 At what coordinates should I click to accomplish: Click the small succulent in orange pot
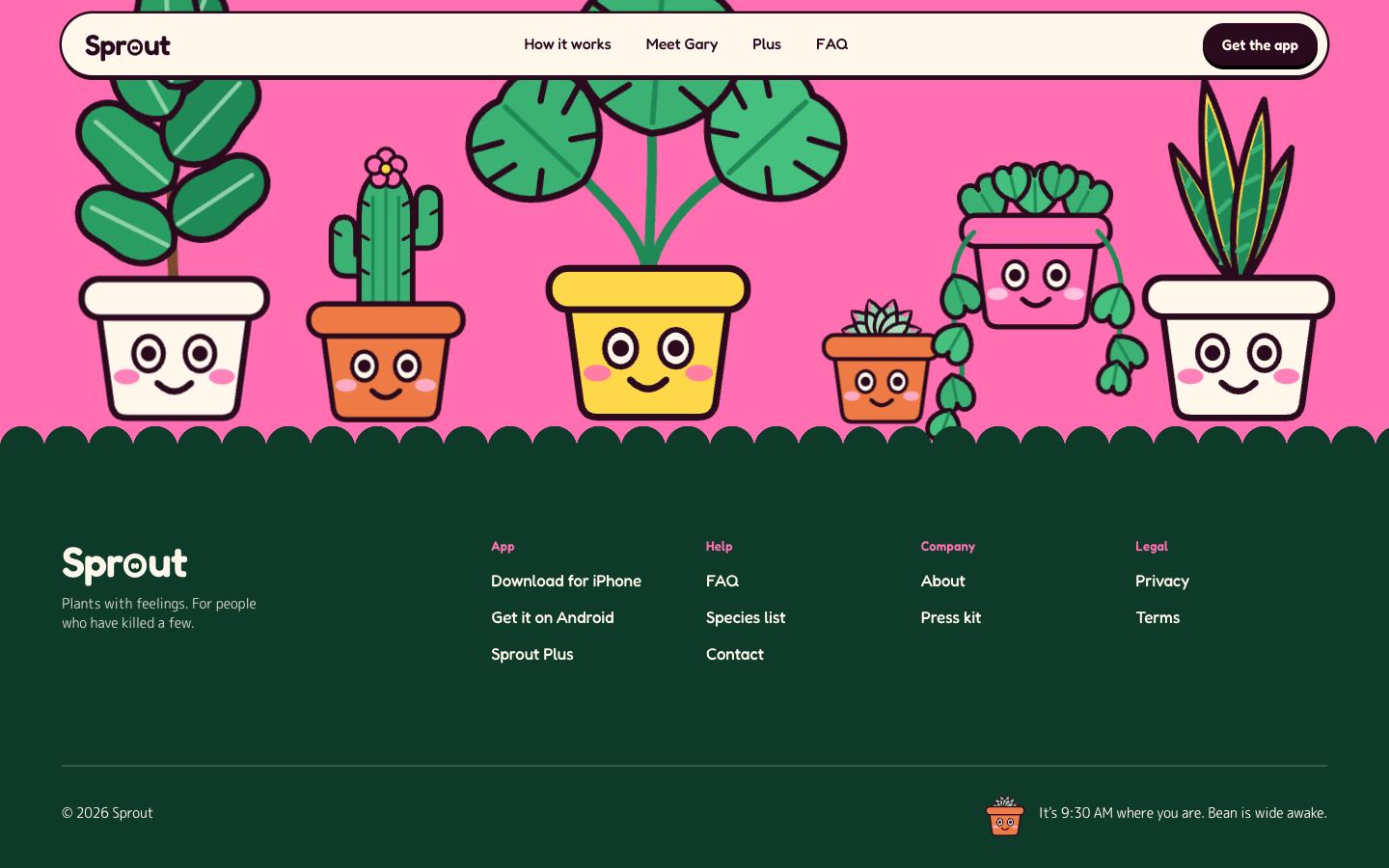point(879,362)
